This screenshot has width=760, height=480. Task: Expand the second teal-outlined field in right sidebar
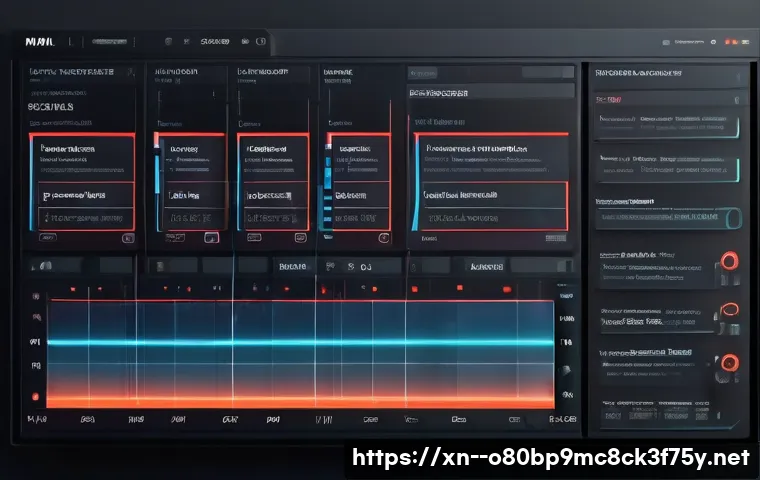(666, 168)
